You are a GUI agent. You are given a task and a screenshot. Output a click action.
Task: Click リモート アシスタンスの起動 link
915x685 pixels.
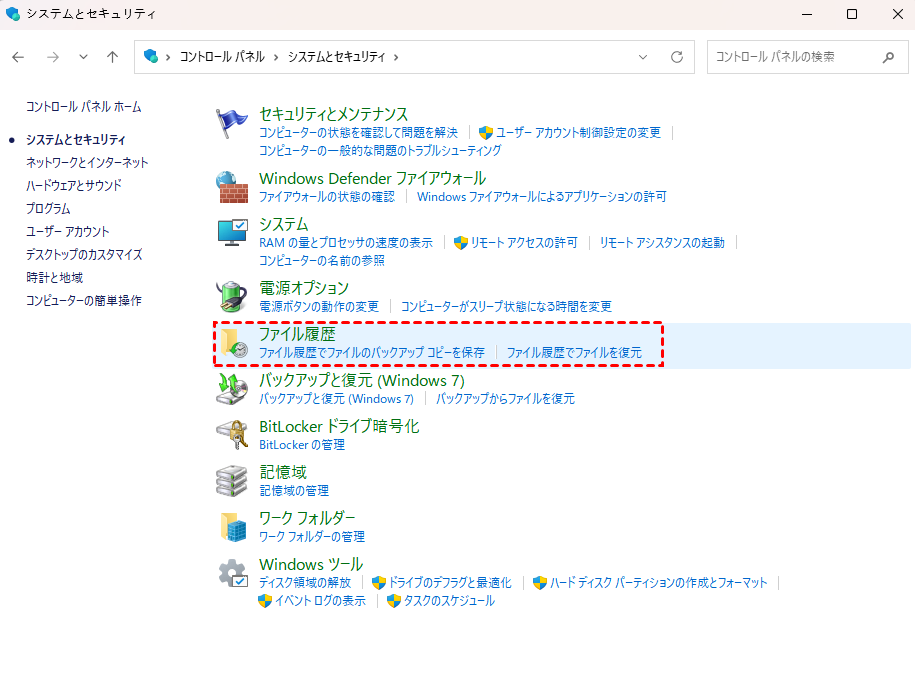click(x=662, y=243)
